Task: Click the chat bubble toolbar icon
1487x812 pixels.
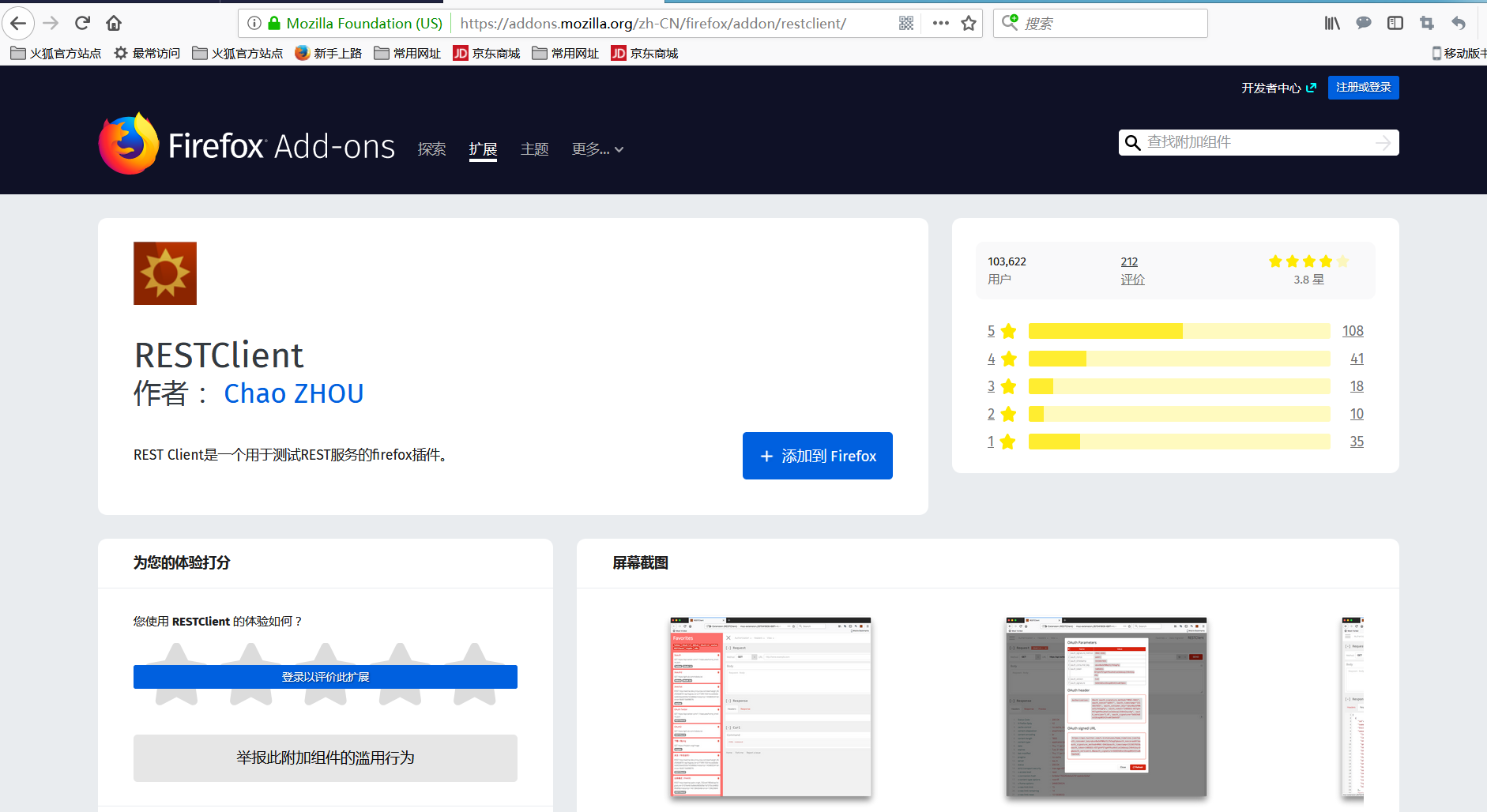Action: [x=1364, y=23]
